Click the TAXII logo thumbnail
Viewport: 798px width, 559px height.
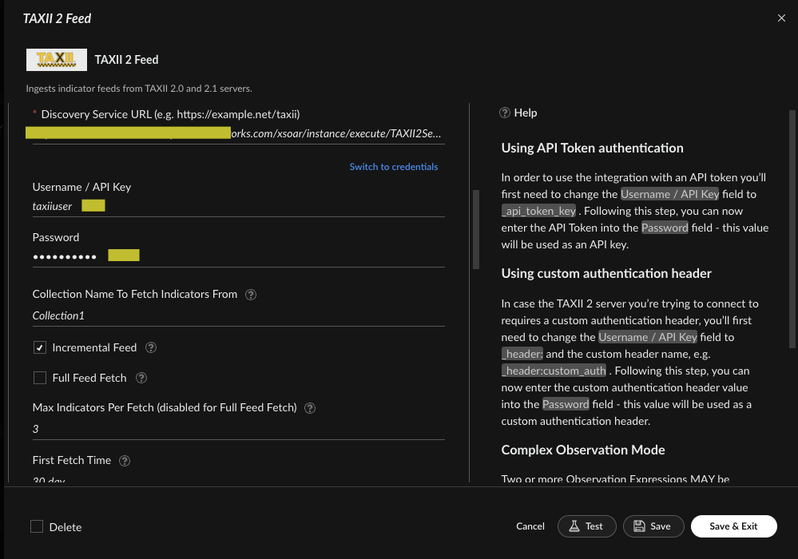pyautogui.click(x=56, y=60)
